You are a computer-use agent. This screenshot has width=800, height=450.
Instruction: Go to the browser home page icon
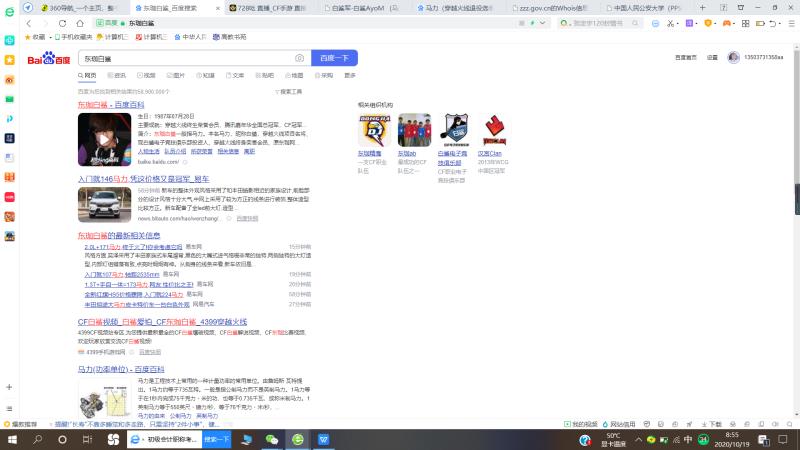click(80, 23)
